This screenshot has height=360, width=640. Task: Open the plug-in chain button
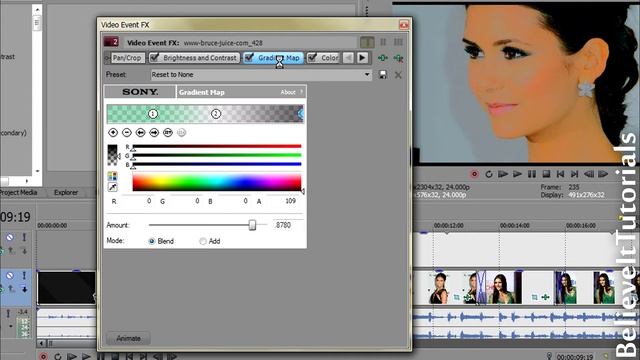(382, 58)
